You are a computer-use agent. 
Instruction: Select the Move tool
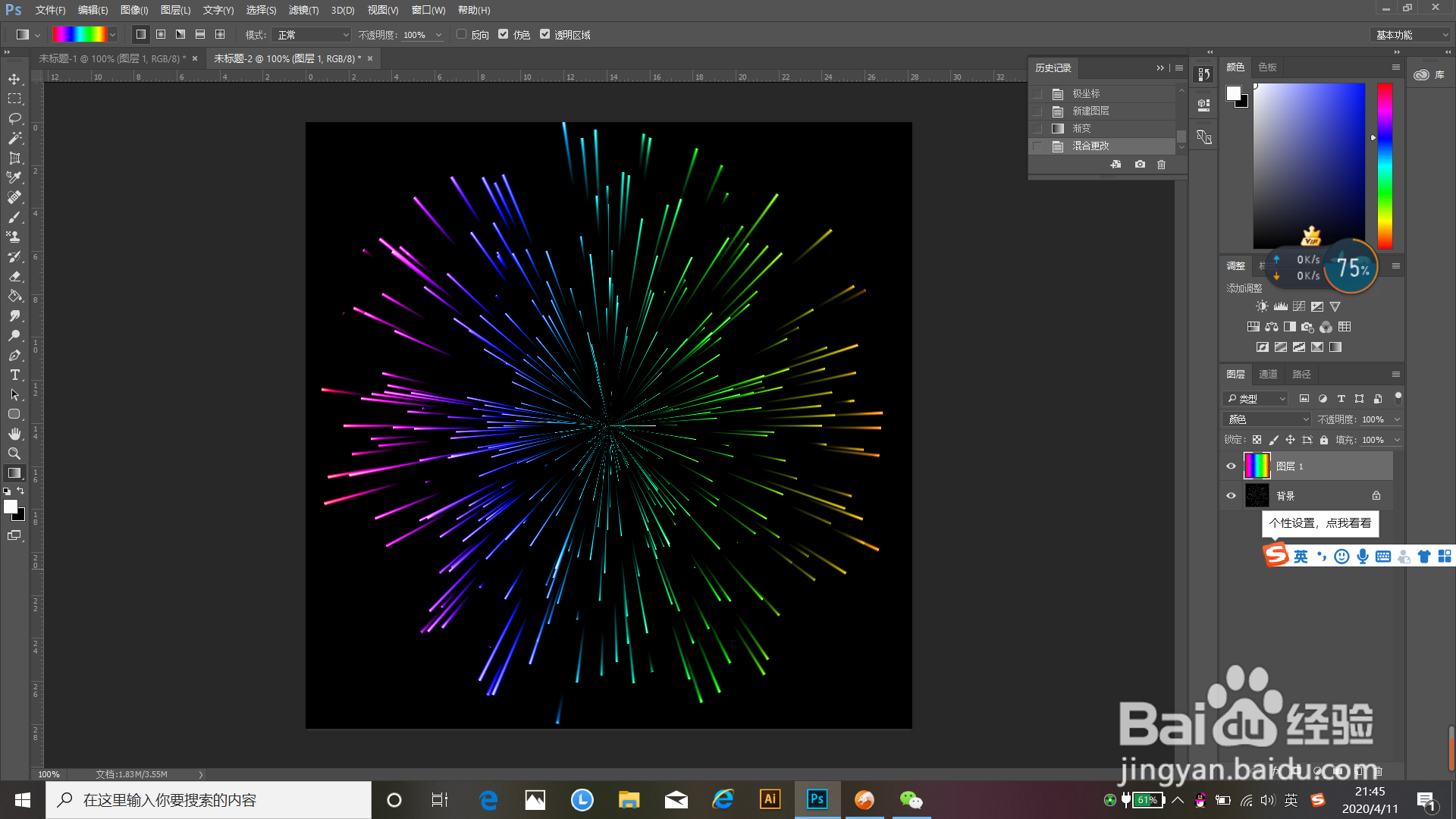click(x=14, y=79)
